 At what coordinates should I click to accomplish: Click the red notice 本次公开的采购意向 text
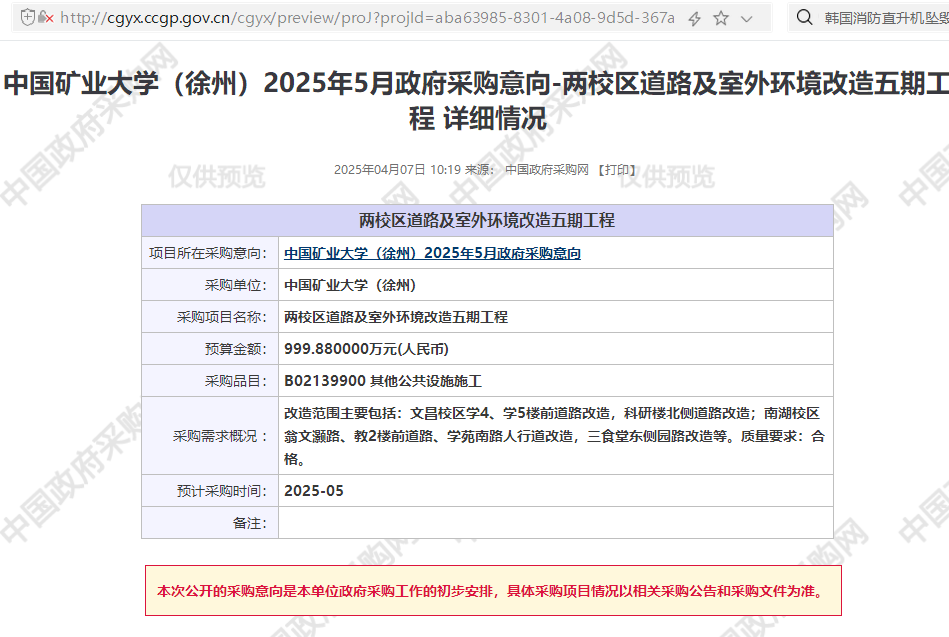[492, 591]
